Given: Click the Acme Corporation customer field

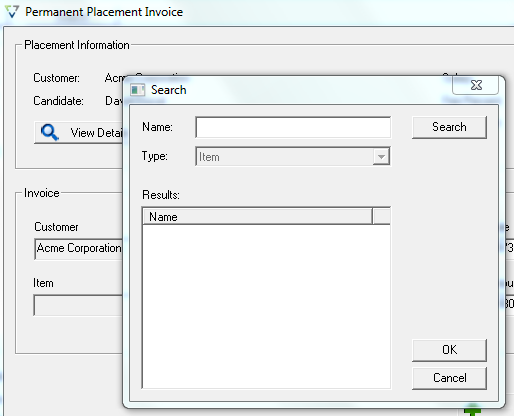Looking at the screenshot, I should pyautogui.click(x=79, y=249).
